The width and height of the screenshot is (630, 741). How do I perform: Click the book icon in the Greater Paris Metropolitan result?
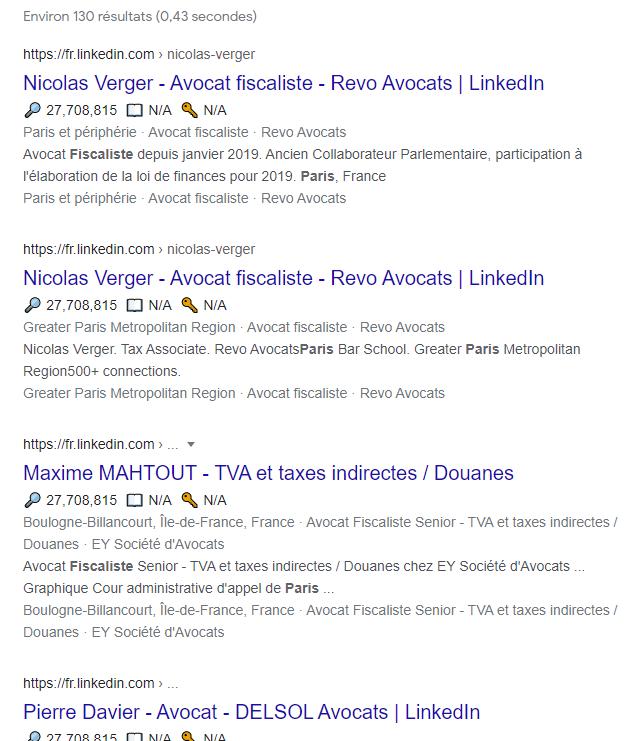coord(135,305)
